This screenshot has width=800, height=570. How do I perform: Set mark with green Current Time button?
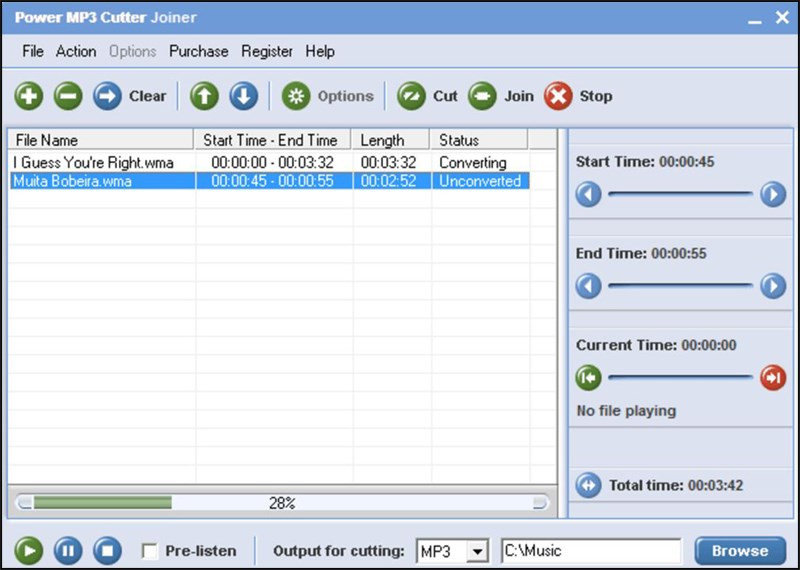click(588, 378)
